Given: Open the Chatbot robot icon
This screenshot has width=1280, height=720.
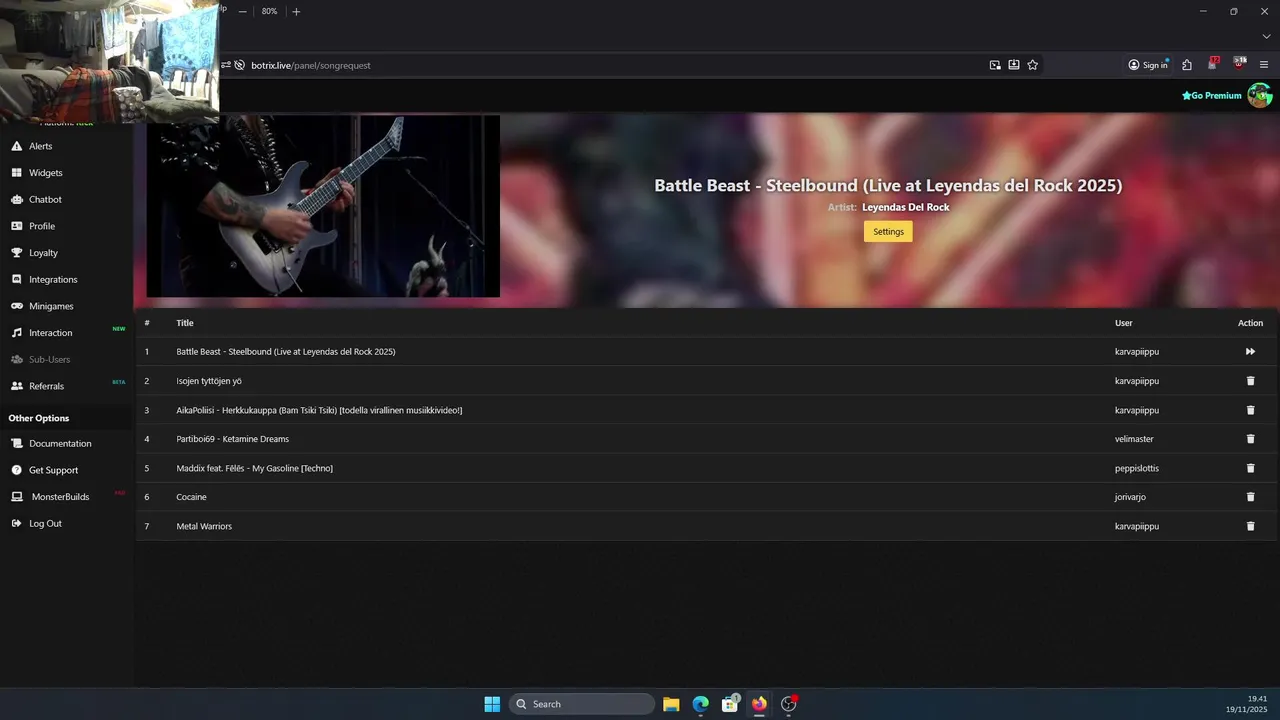Looking at the screenshot, I should (16, 199).
